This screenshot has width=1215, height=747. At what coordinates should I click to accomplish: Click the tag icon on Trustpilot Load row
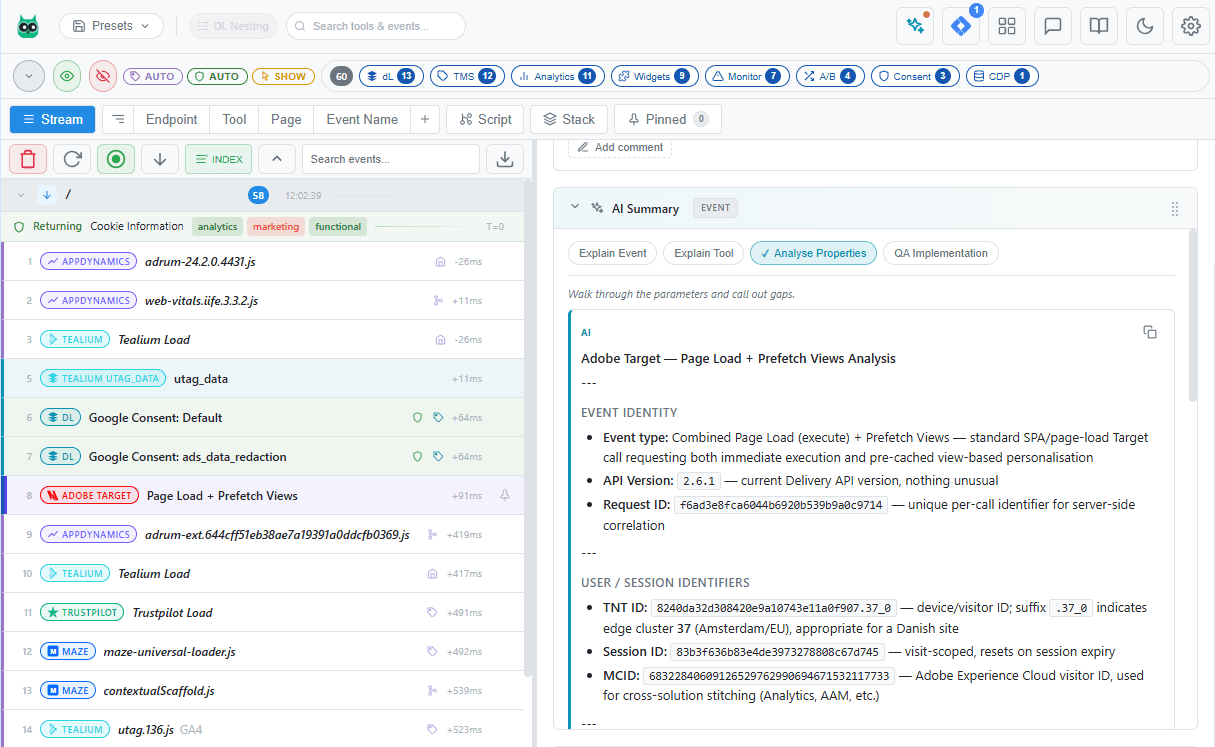tap(432, 612)
